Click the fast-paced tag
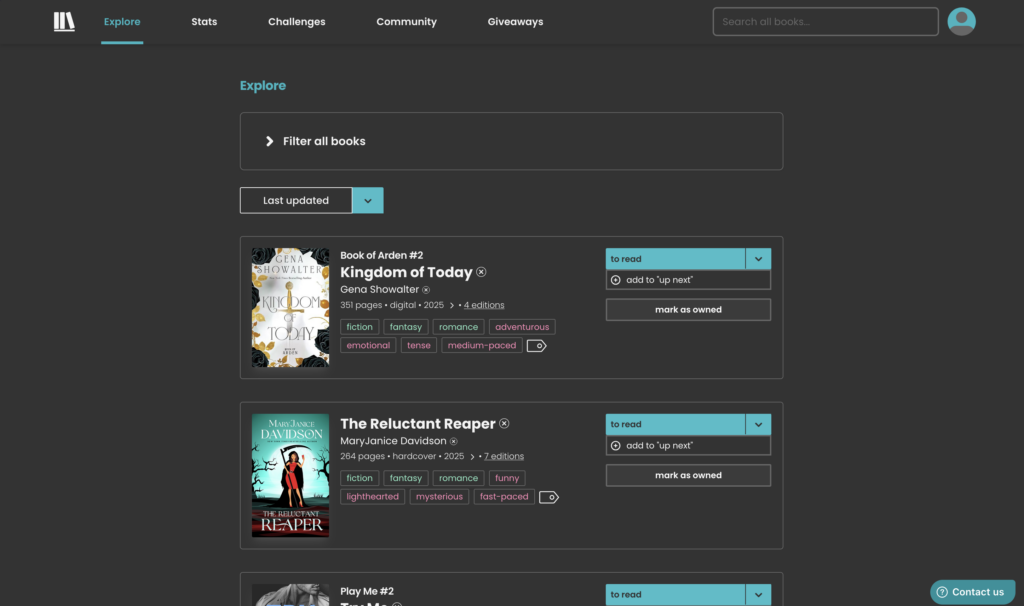Viewport: 1024px width, 606px height. (x=504, y=497)
